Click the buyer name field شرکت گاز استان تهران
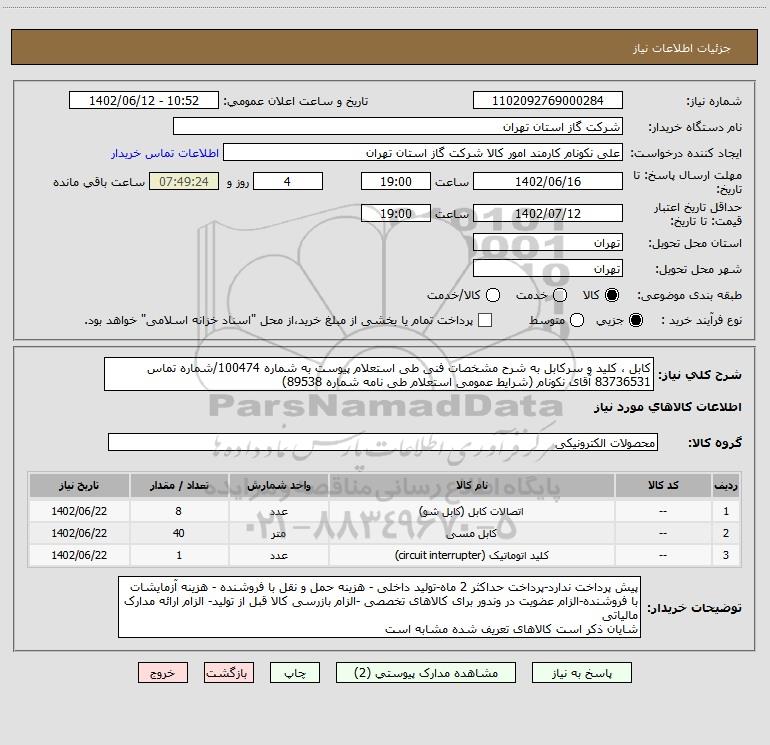Viewport: 770px width, 745px height. 398,127
